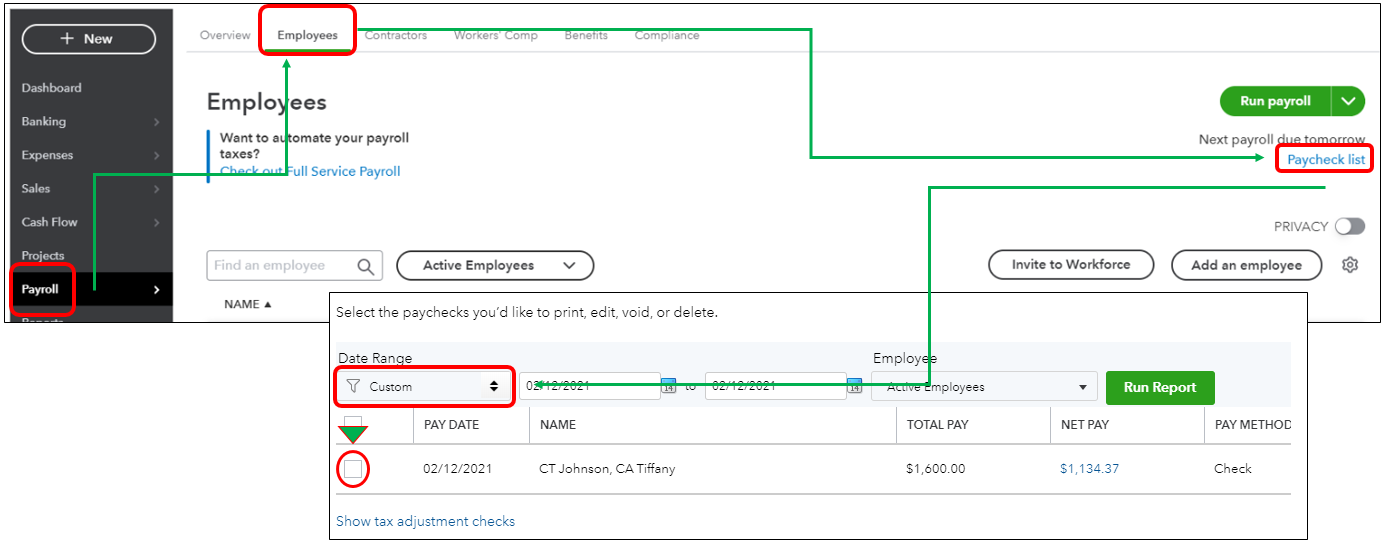Expand the Run payroll dropdown arrow
1388x548 pixels.
point(1348,101)
